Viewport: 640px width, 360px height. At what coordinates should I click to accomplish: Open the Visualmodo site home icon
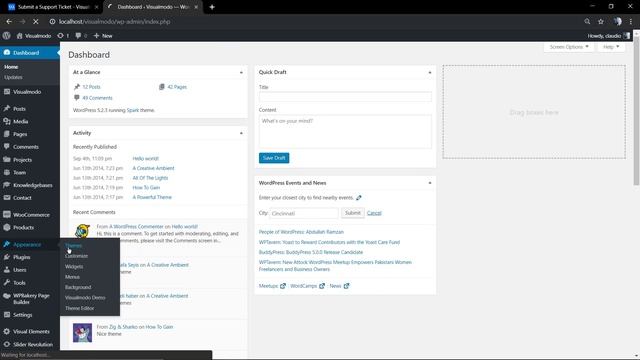pos(19,36)
